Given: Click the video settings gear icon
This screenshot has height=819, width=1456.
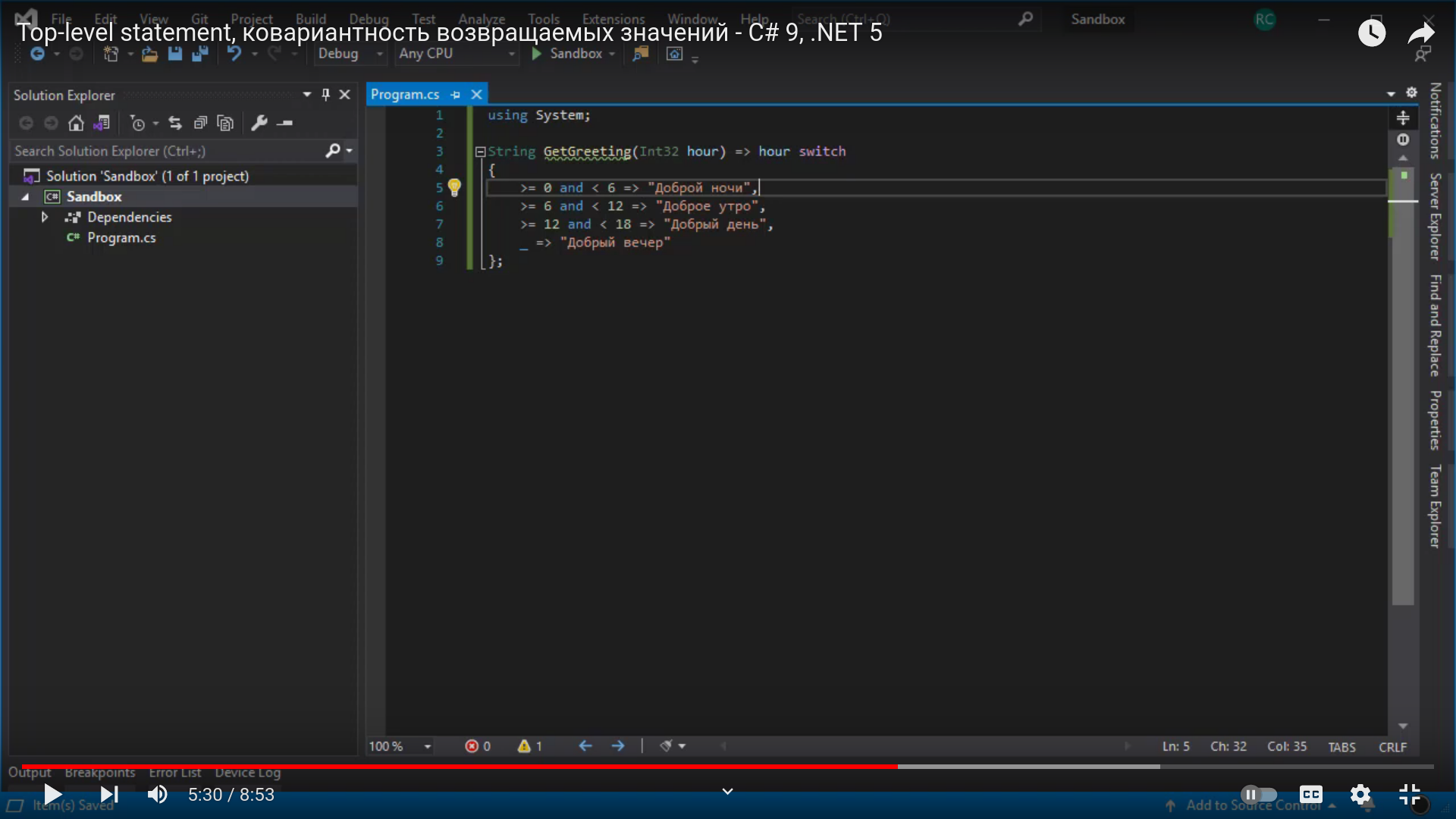Looking at the screenshot, I should click(x=1360, y=795).
